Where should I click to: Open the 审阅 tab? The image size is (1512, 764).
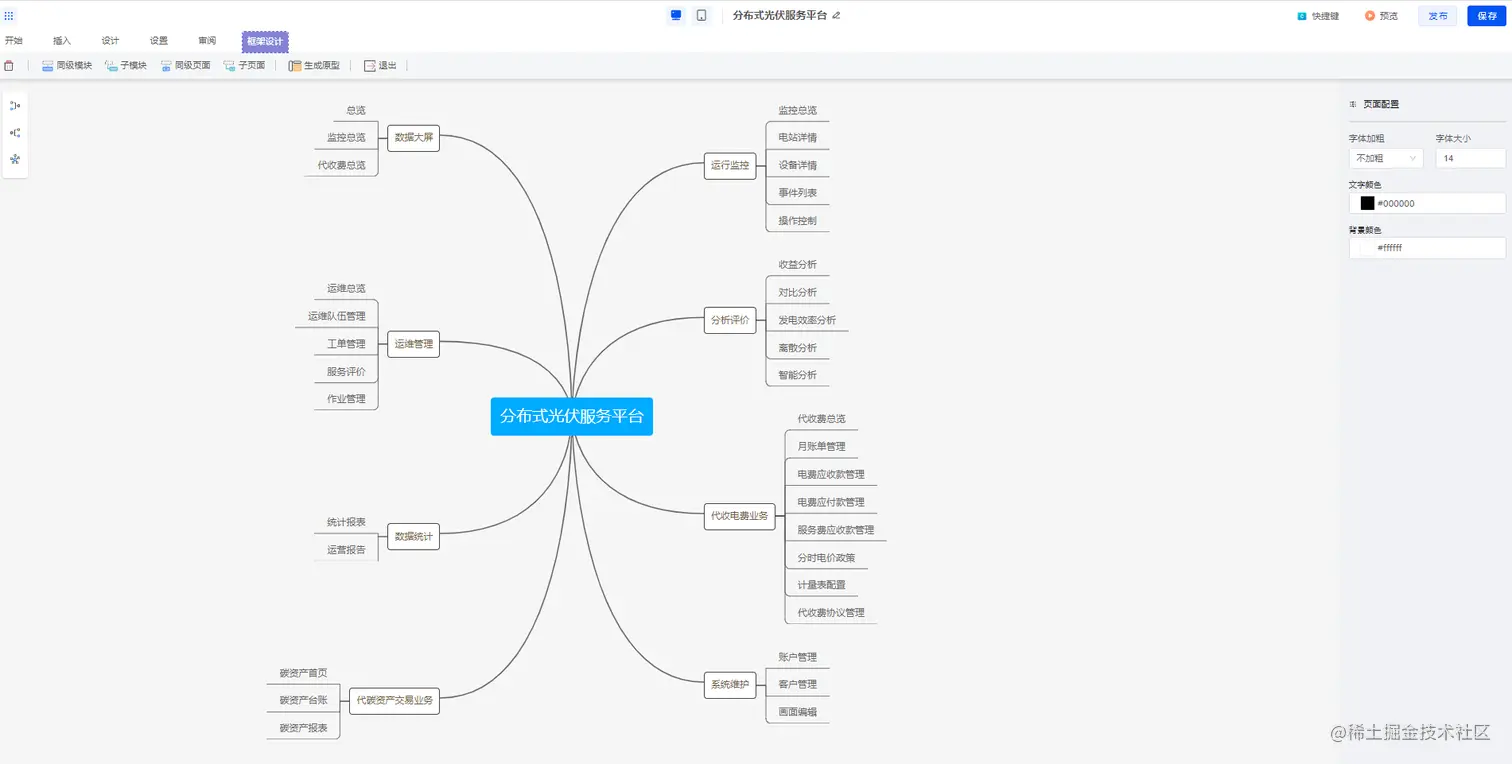click(207, 41)
